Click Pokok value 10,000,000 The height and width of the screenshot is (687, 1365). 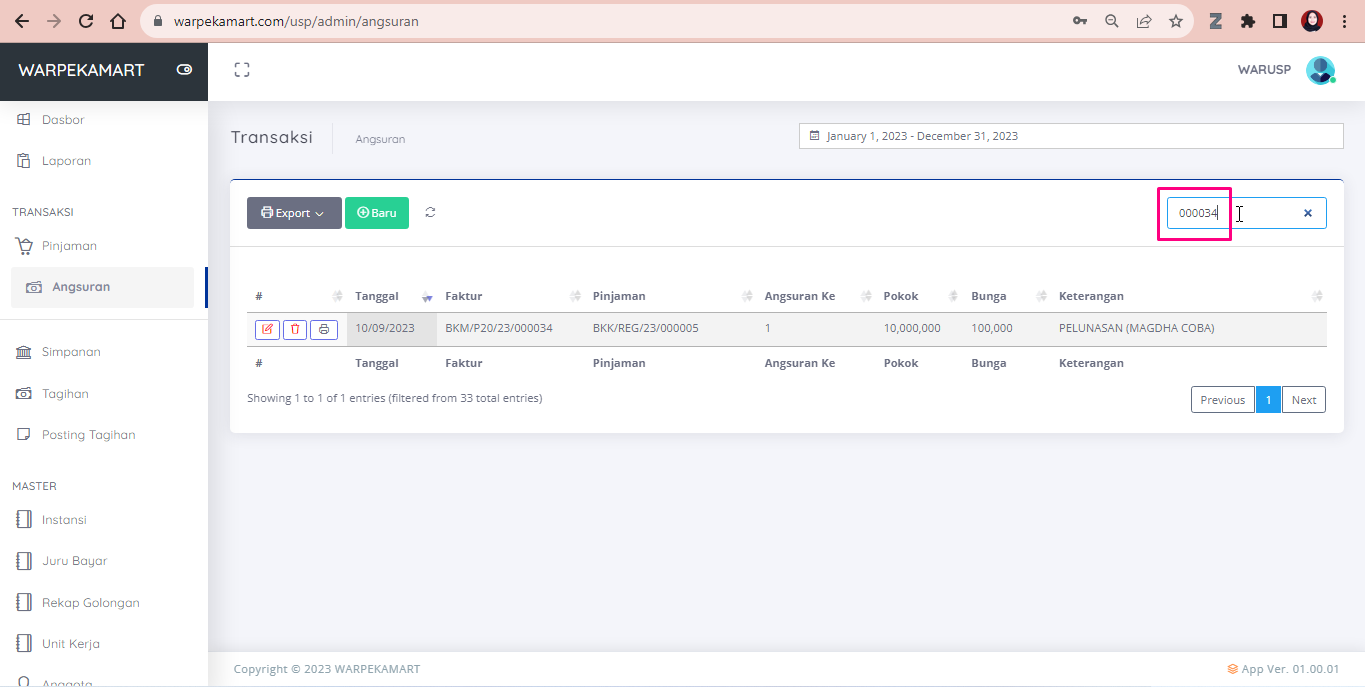pyautogui.click(x=912, y=328)
